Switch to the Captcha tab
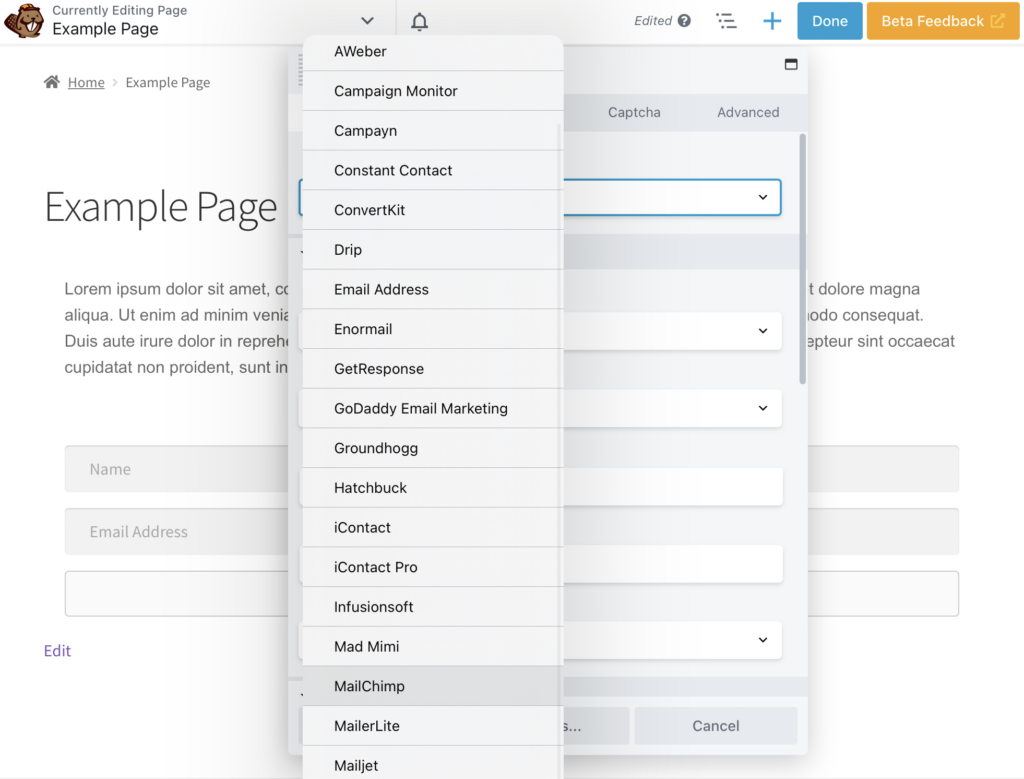Viewport: 1024px width, 779px height. (633, 112)
